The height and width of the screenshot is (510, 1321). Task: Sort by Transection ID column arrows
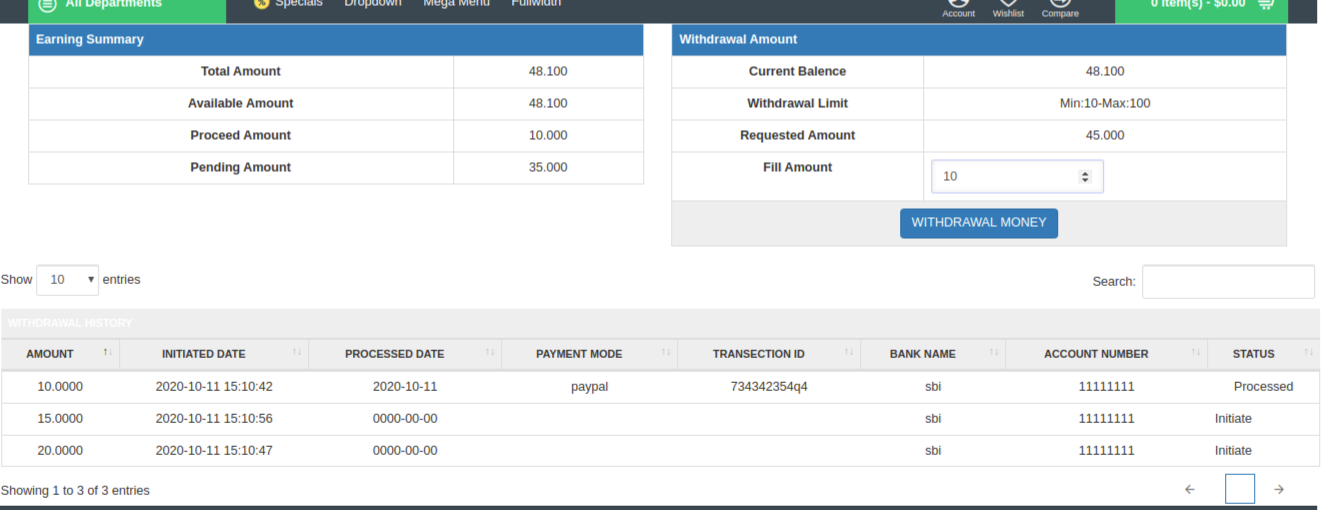tap(849, 353)
